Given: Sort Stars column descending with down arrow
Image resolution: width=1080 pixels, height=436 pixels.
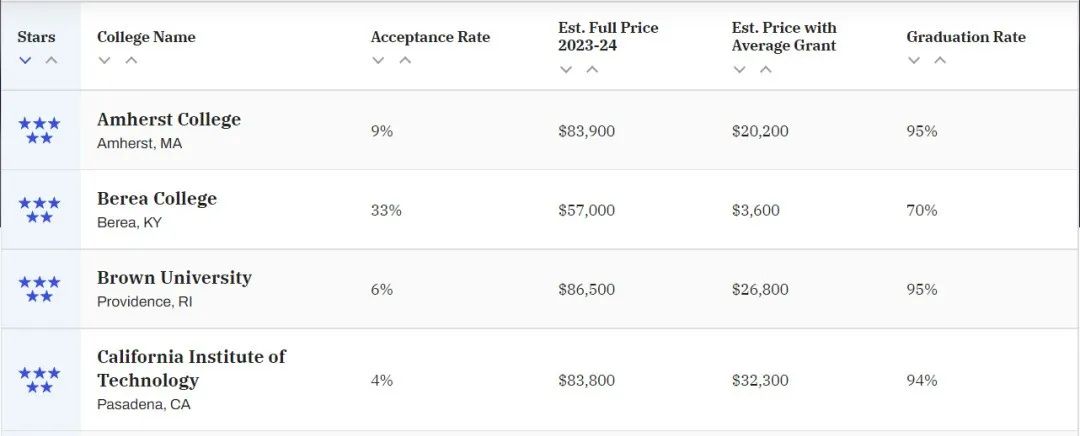Looking at the screenshot, I should (x=25, y=60).
